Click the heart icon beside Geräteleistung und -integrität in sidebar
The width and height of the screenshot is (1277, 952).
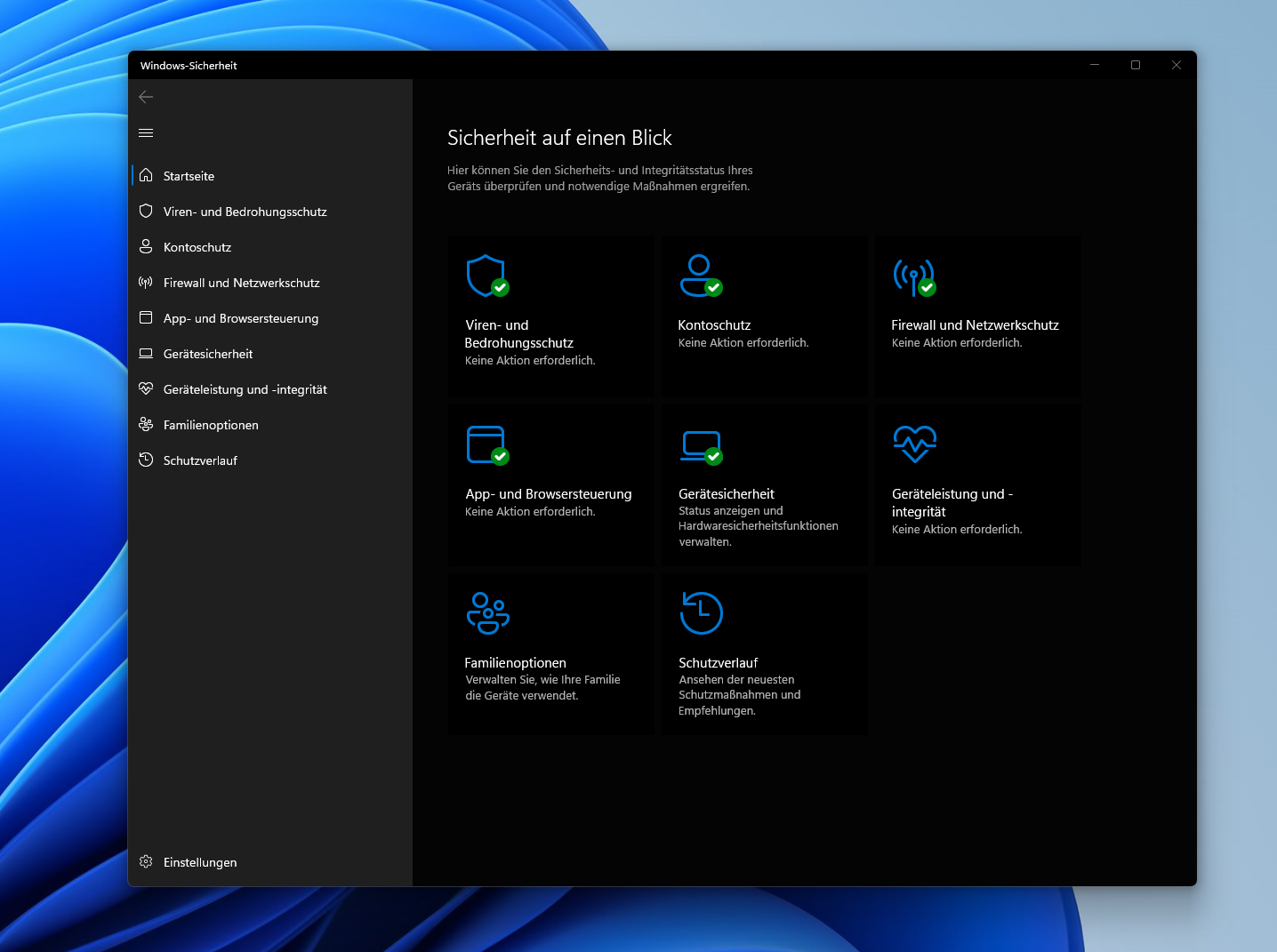tap(146, 388)
